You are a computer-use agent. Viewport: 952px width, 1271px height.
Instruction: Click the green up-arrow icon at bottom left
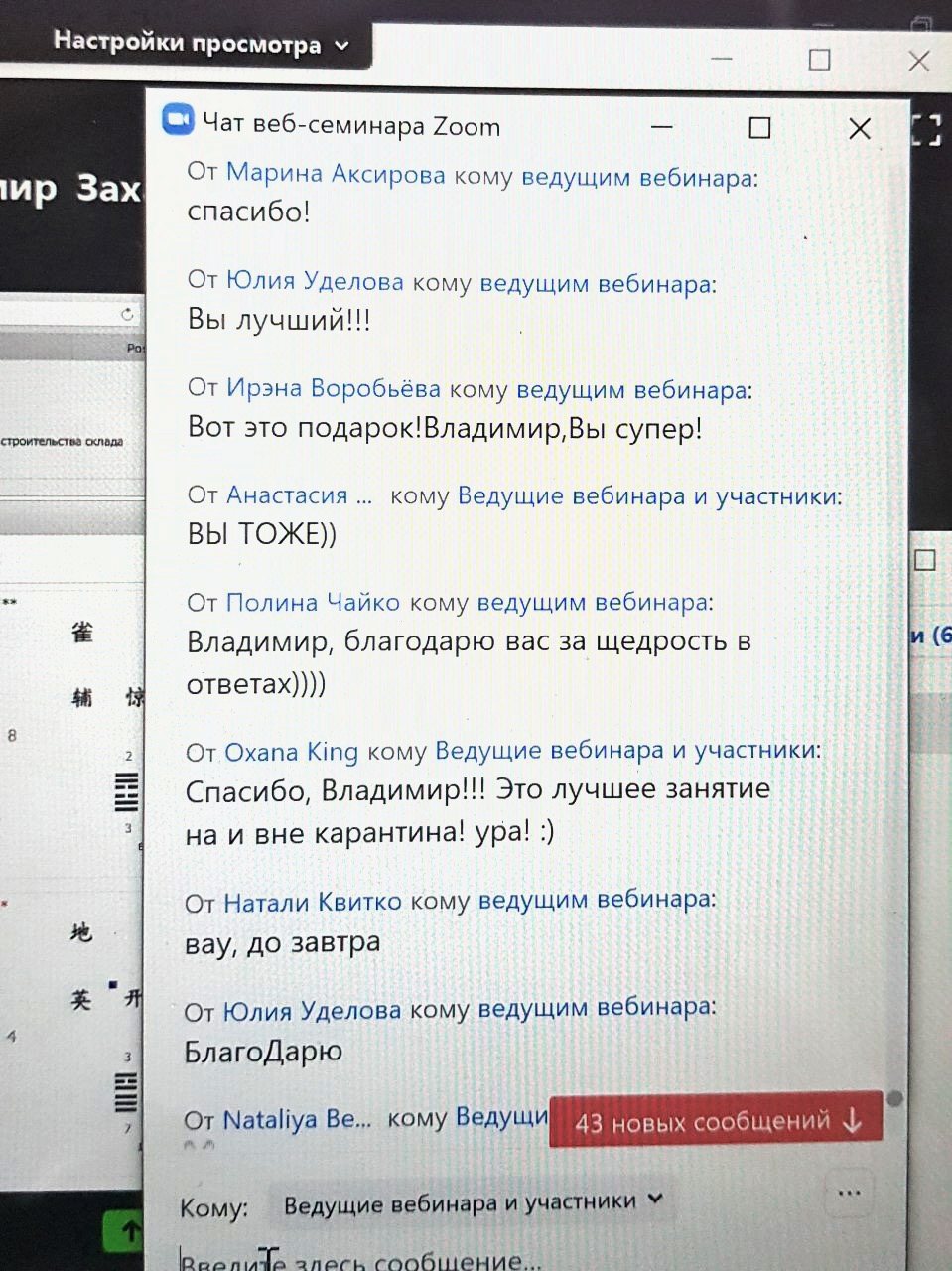tap(129, 1232)
